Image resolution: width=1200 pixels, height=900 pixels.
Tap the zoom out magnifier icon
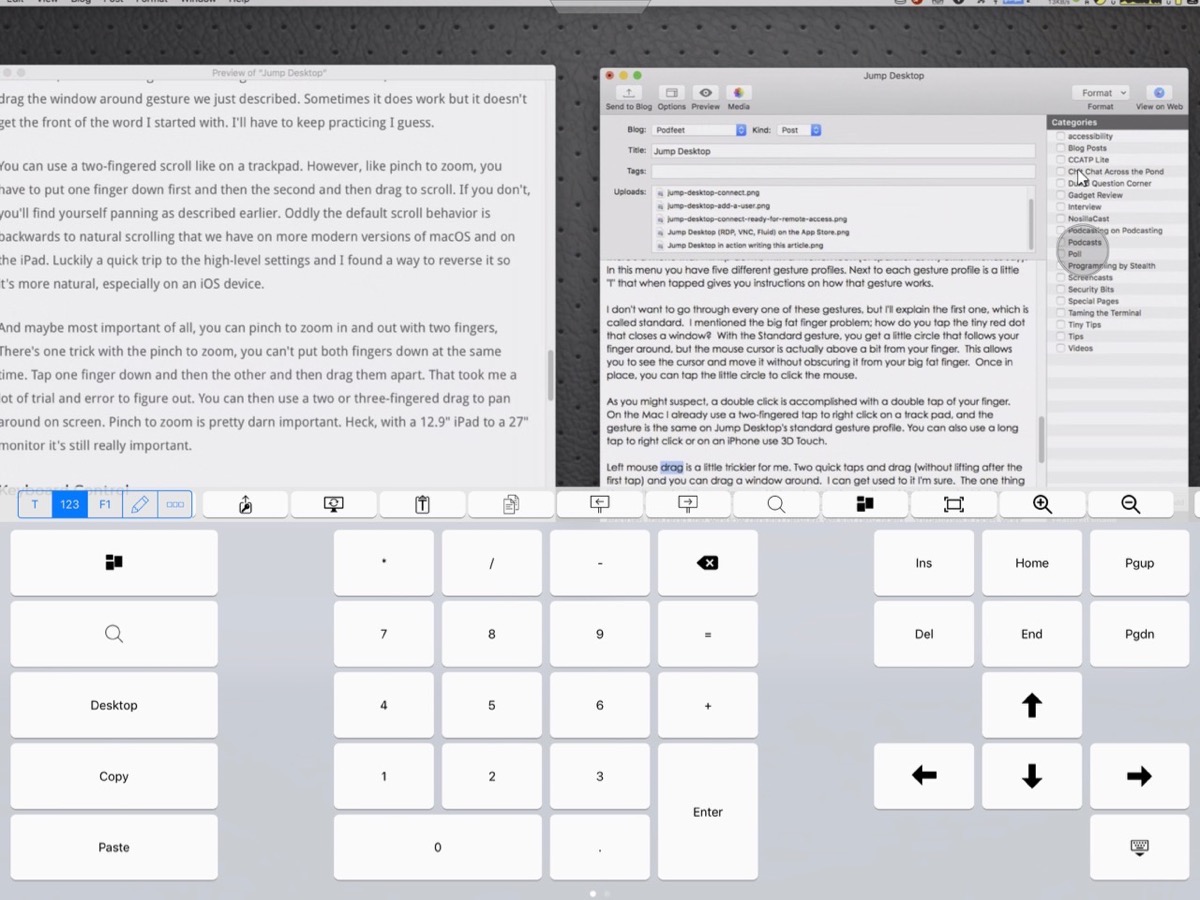1130,505
